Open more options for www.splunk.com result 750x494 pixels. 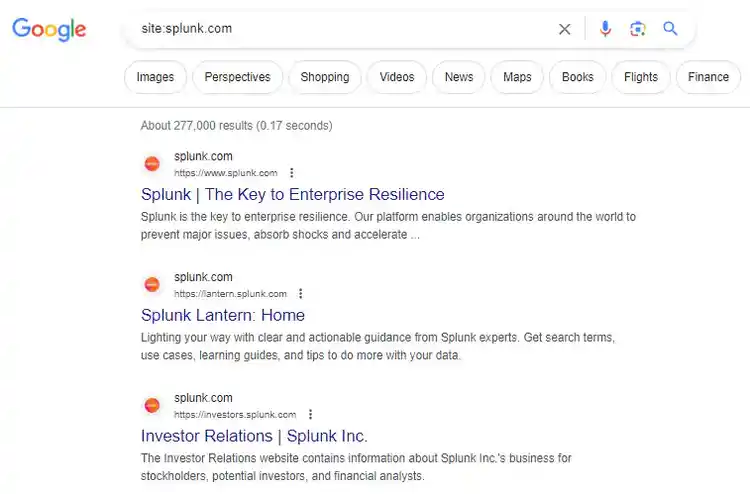tap(292, 173)
